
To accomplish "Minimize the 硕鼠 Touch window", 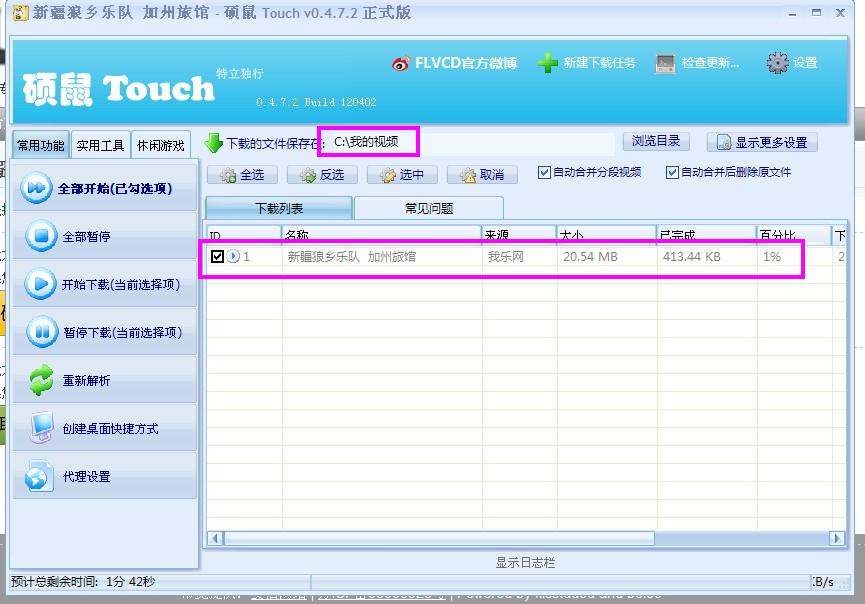I will click(793, 13).
